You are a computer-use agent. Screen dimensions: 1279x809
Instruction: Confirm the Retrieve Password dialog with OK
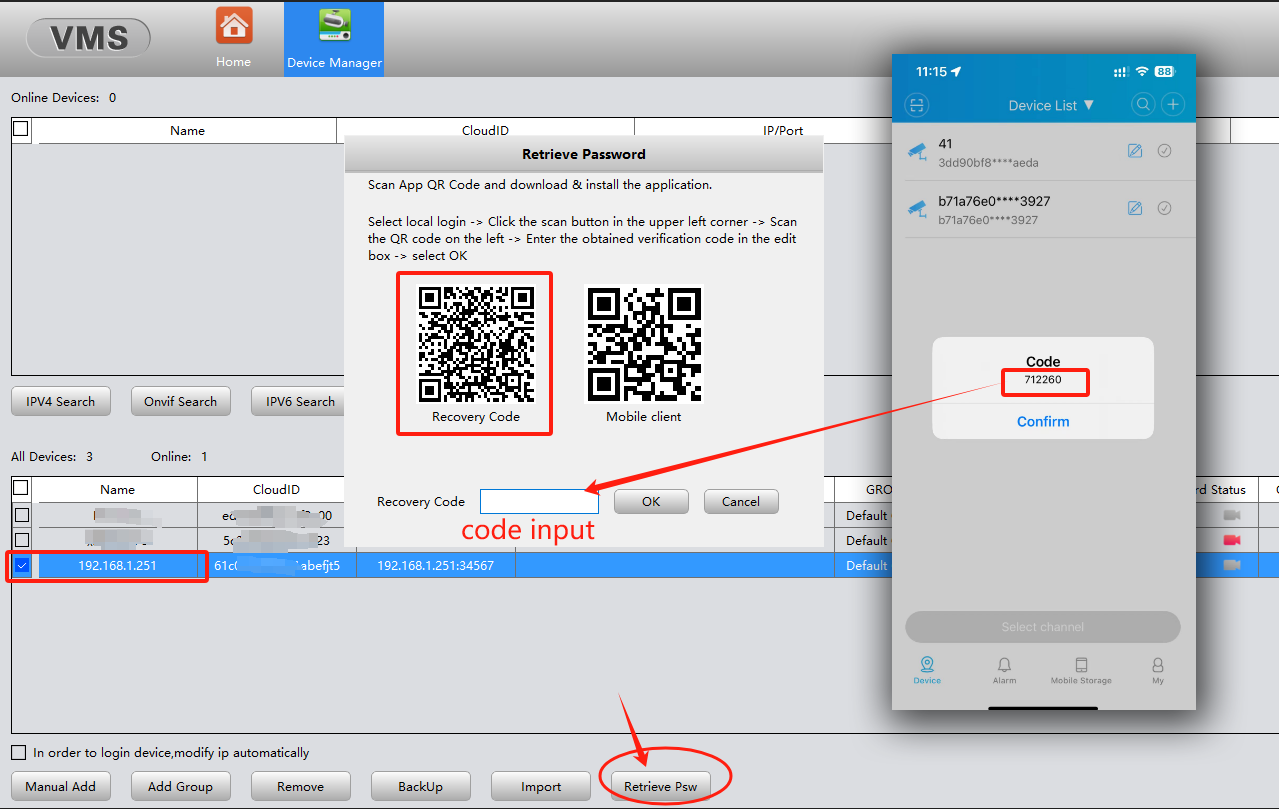click(651, 501)
